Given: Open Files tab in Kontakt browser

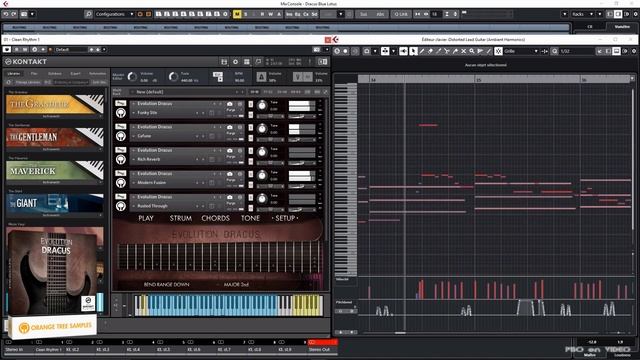Looking at the screenshot, I should click(x=34, y=73).
